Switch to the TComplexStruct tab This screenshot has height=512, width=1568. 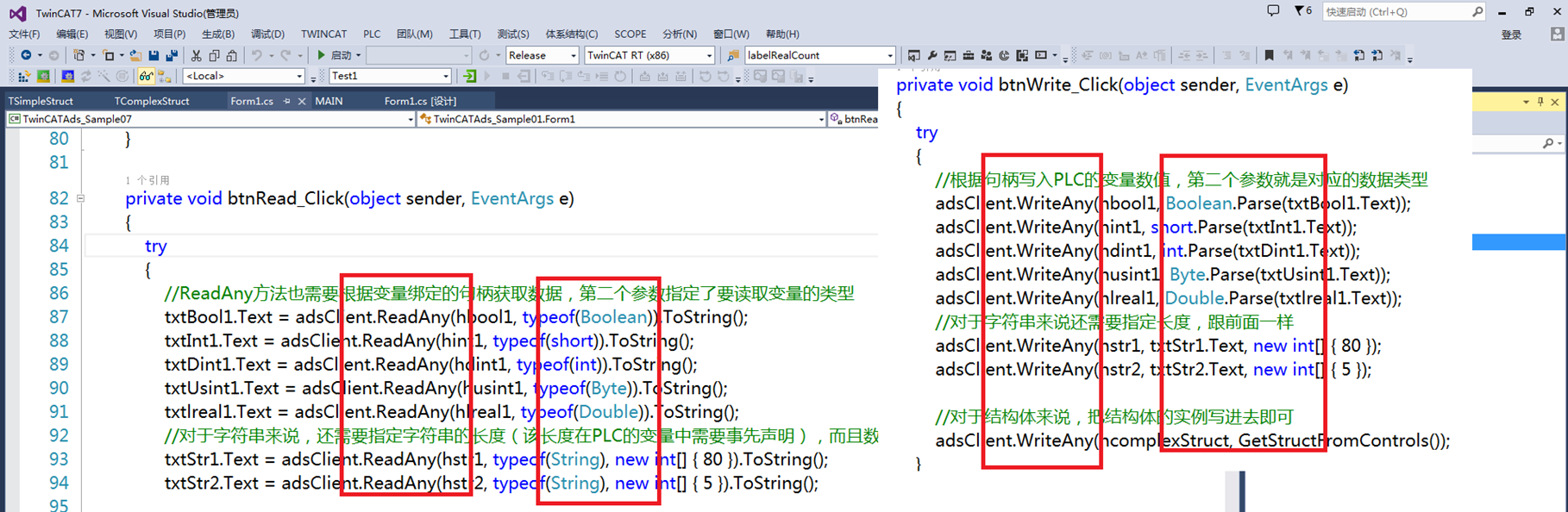(152, 101)
